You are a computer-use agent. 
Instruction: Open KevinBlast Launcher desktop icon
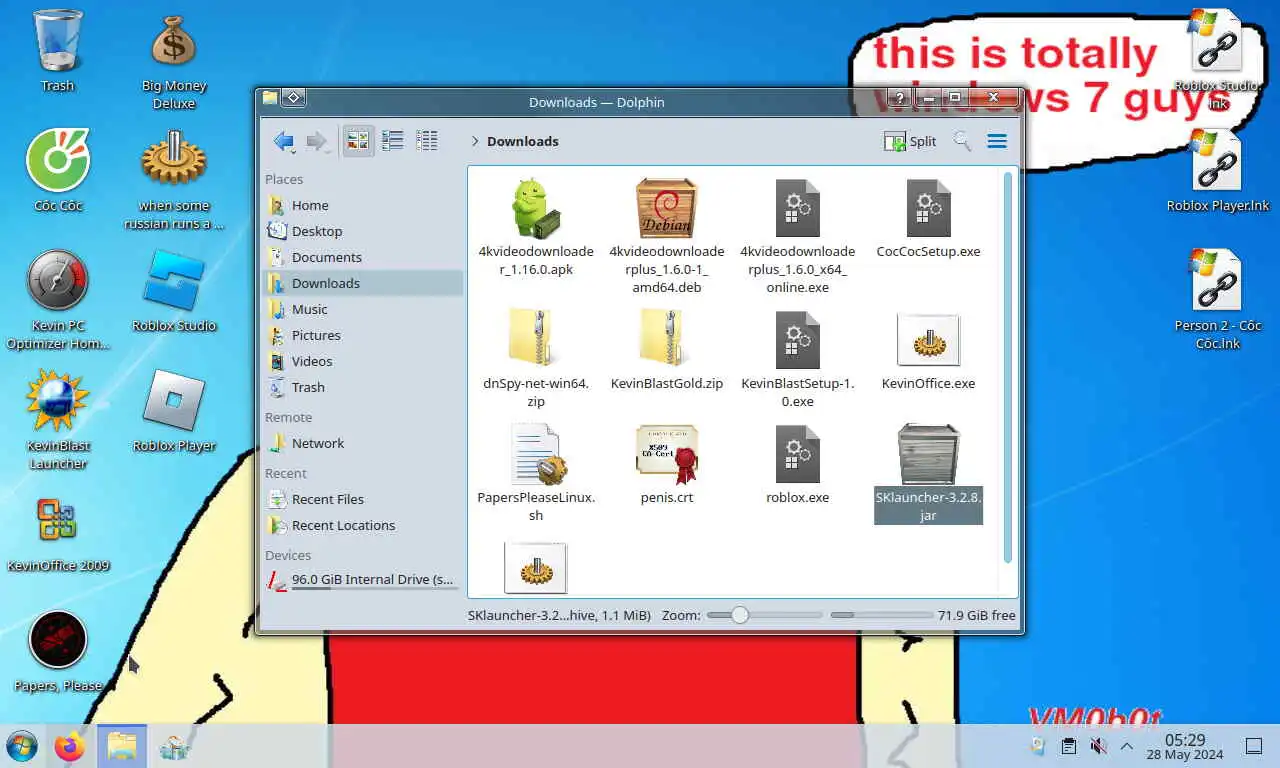[58, 420]
